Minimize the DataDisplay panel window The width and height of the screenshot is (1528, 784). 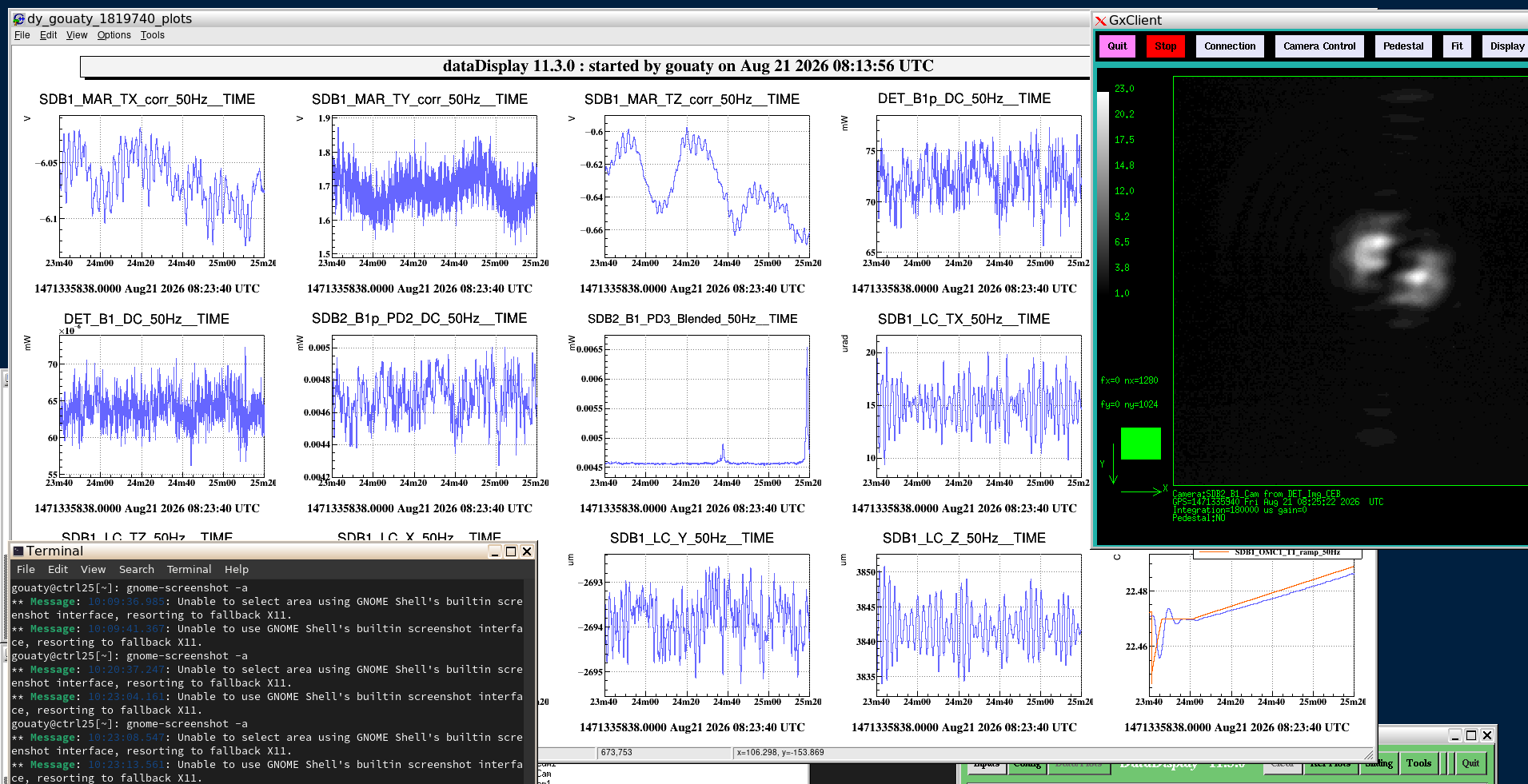pos(1455,735)
